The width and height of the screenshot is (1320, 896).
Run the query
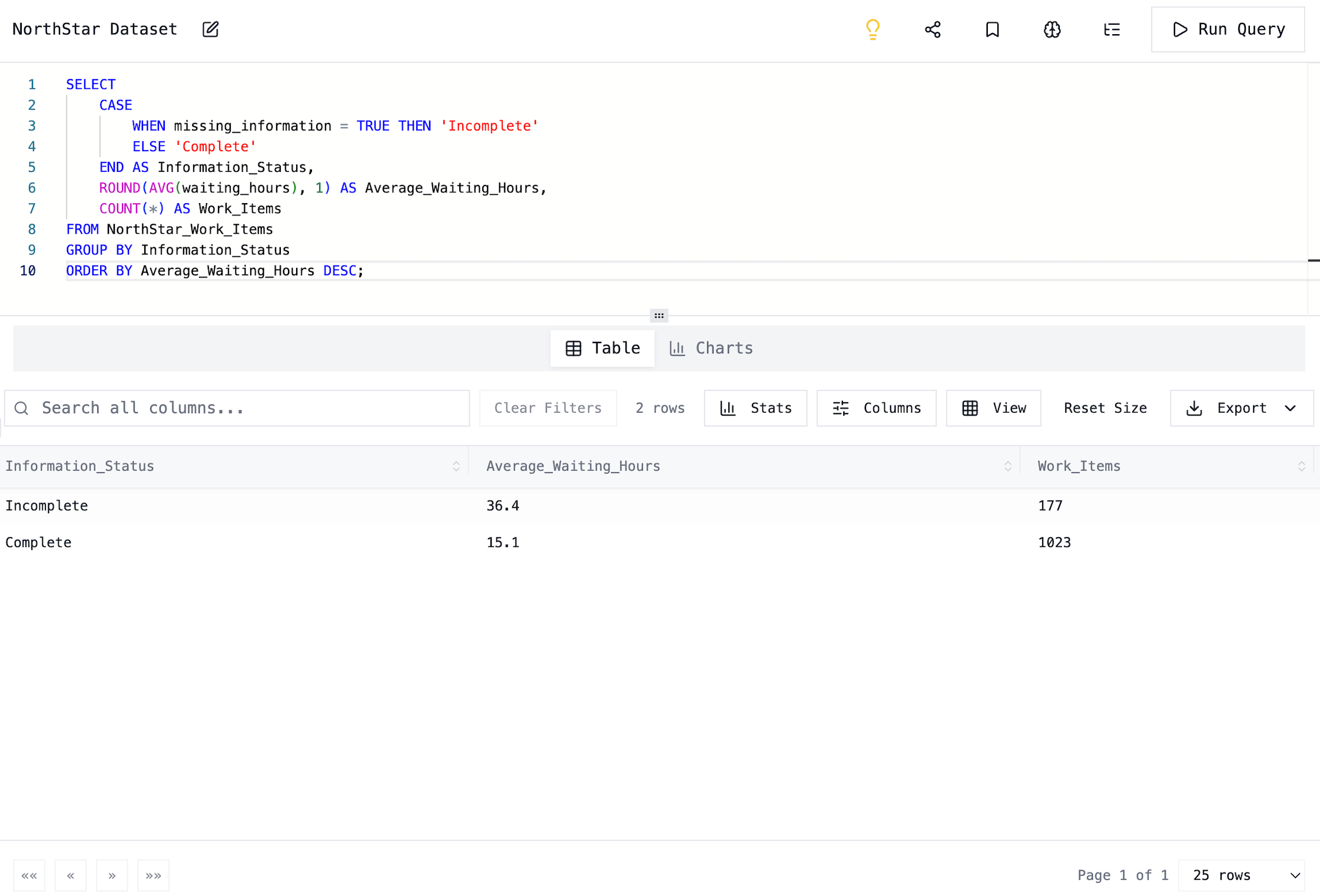[1228, 29]
